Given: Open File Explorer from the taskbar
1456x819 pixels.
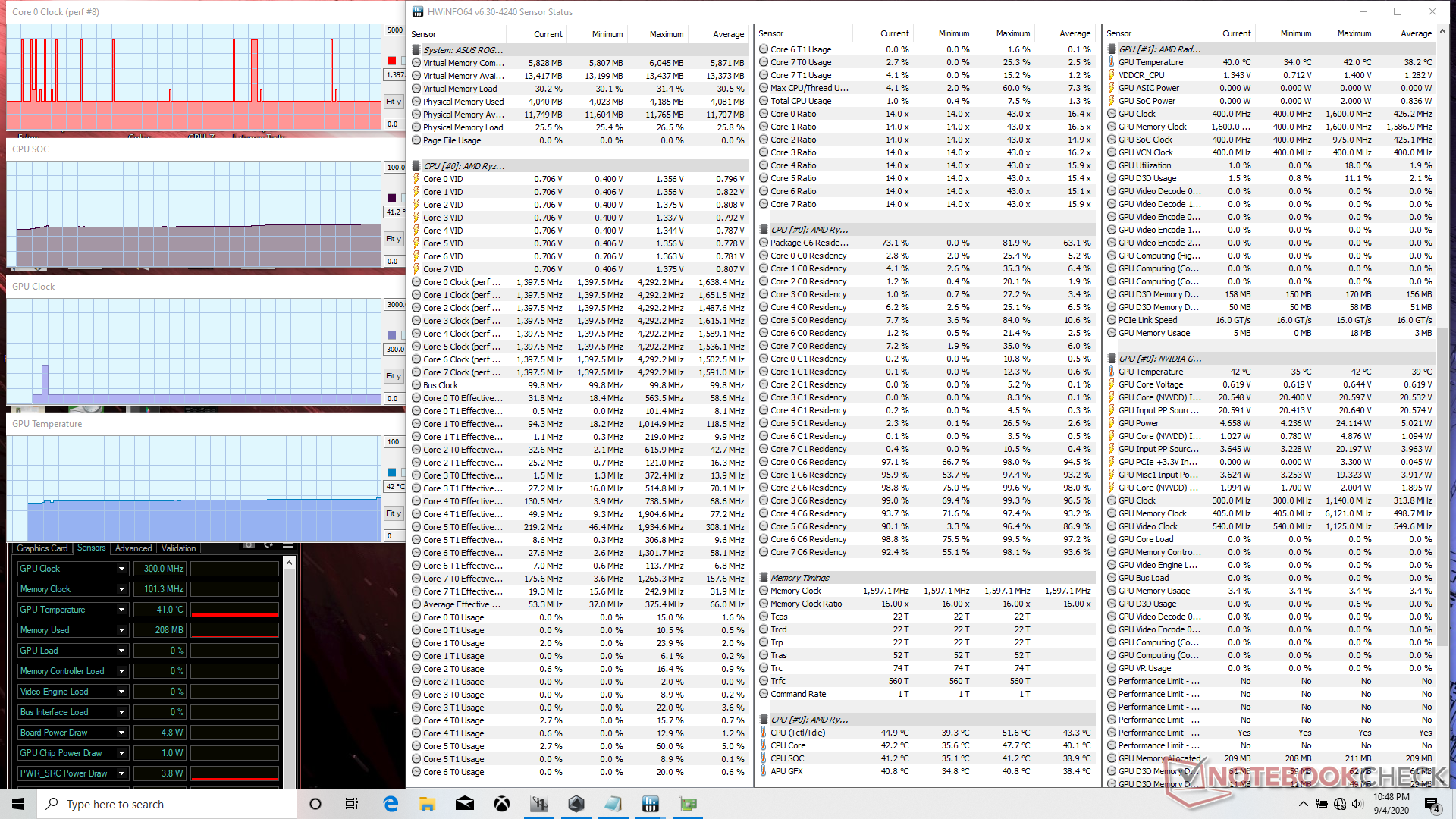Looking at the screenshot, I should 427,804.
